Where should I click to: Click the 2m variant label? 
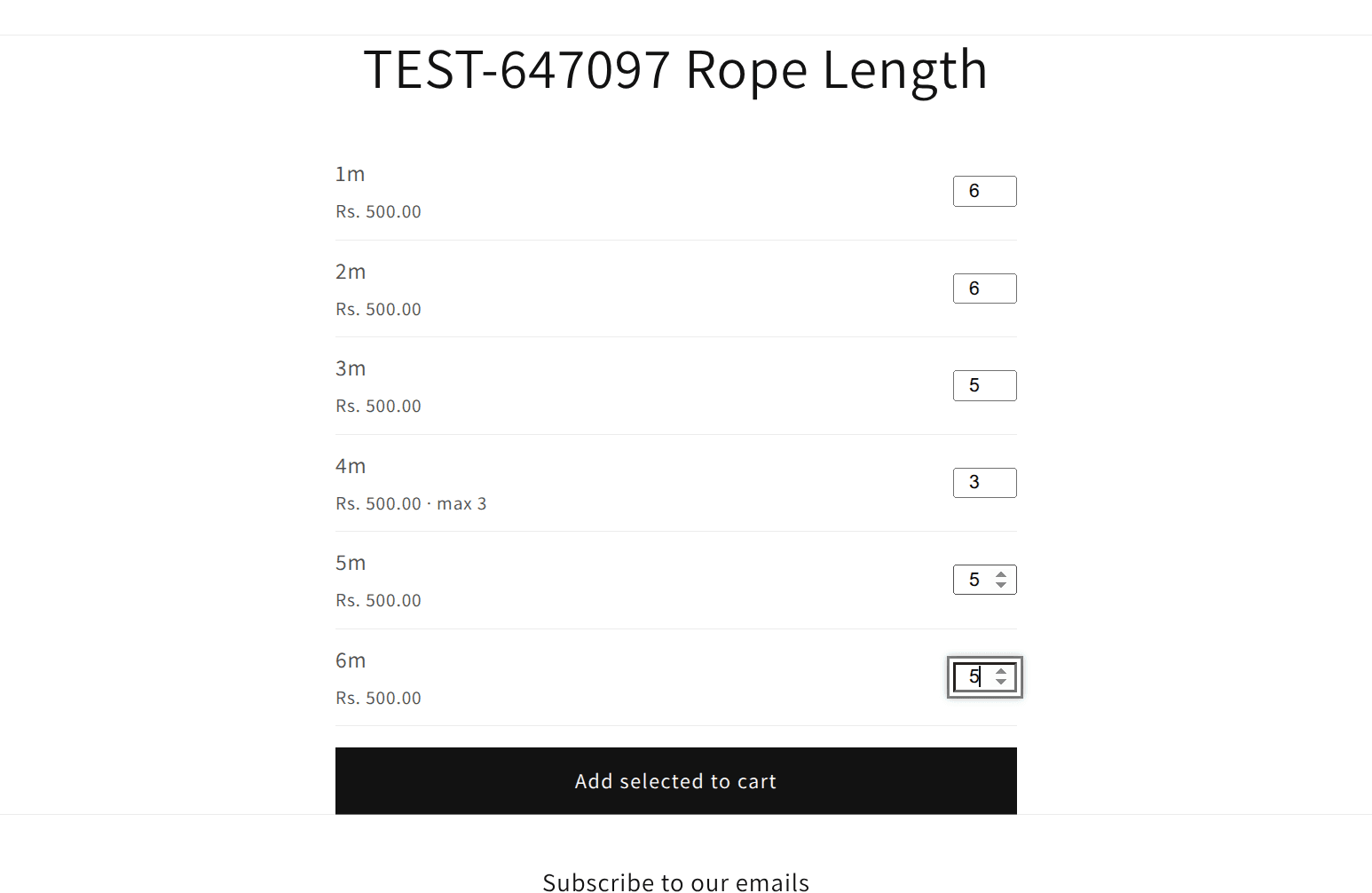pos(351,272)
